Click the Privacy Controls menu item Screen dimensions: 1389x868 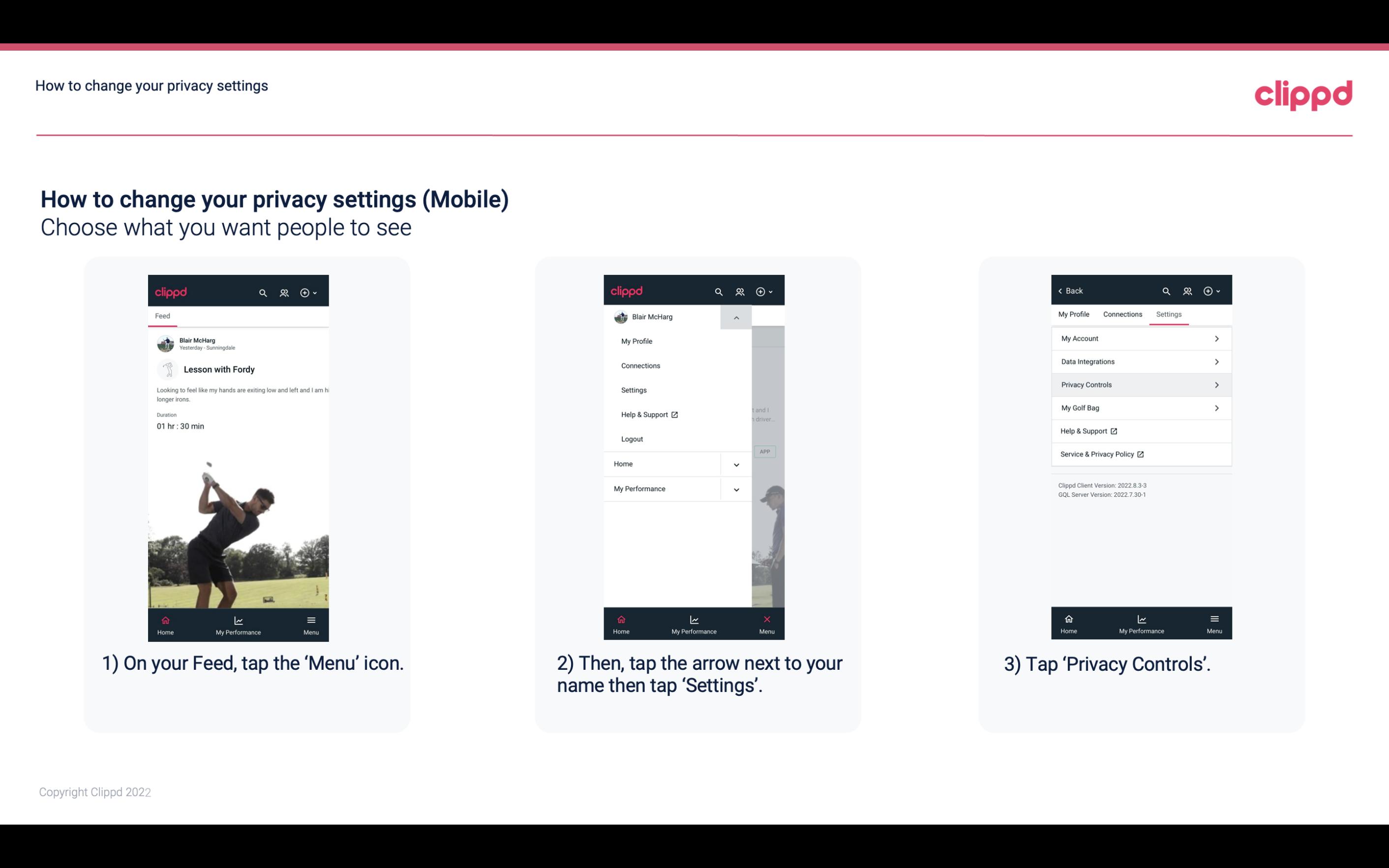pyautogui.click(x=1140, y=384)
